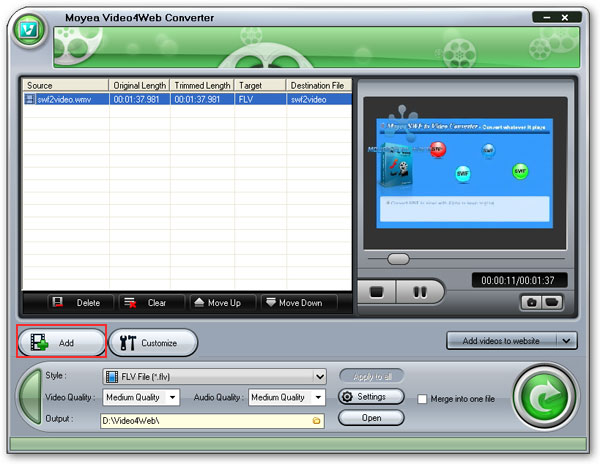Click the video preview thumbnail
Image resolution: width=600 pixels, height=464 pixels.
click(465, 173)
